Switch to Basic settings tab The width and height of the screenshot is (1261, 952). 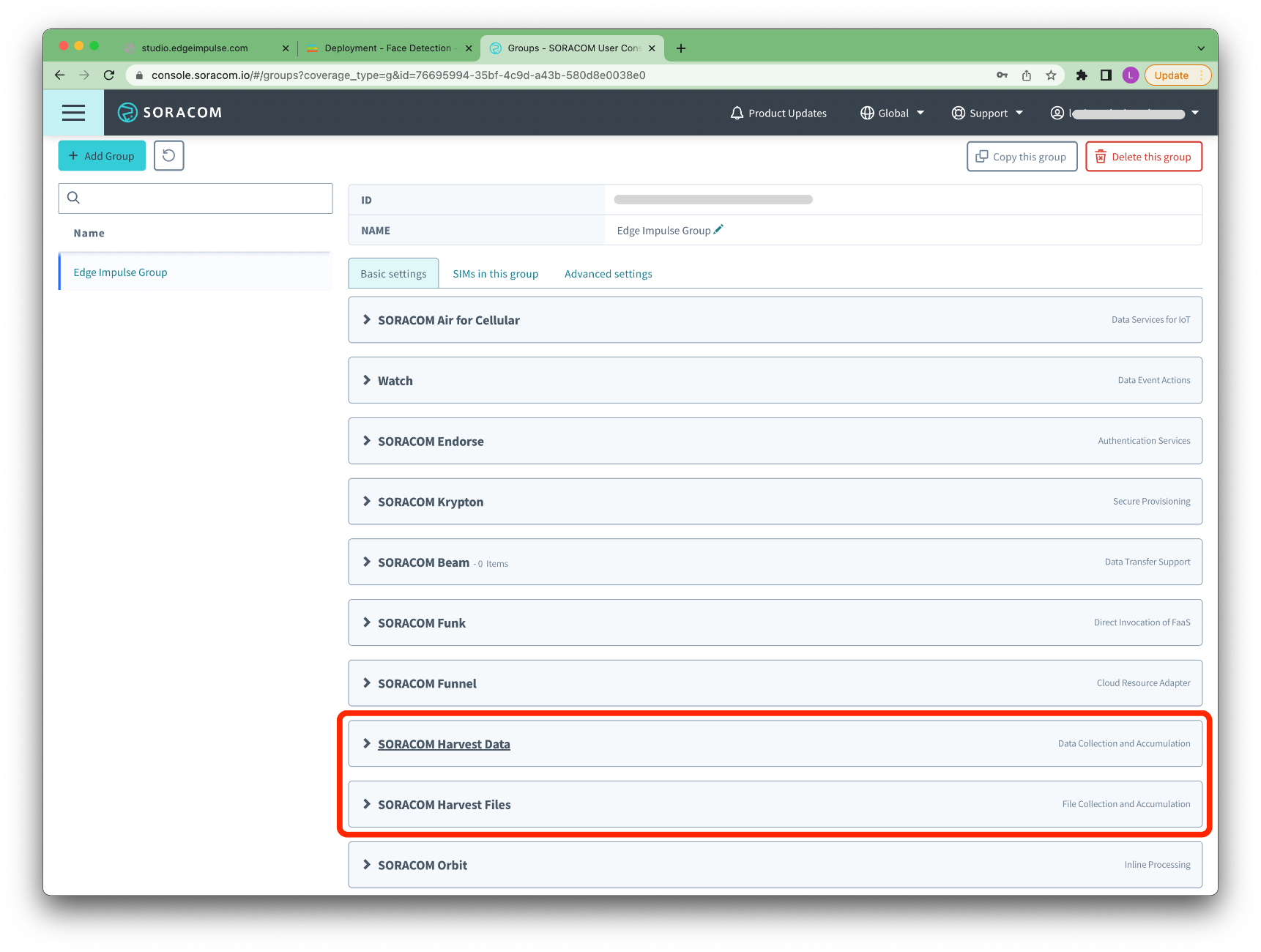[393, 273]
